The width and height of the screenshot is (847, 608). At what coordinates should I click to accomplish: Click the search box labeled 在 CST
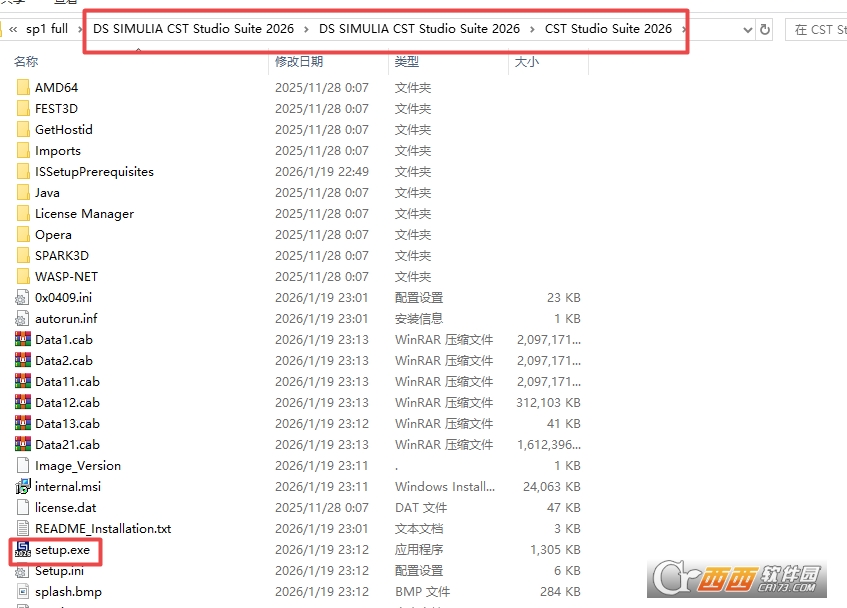point(817,30)
